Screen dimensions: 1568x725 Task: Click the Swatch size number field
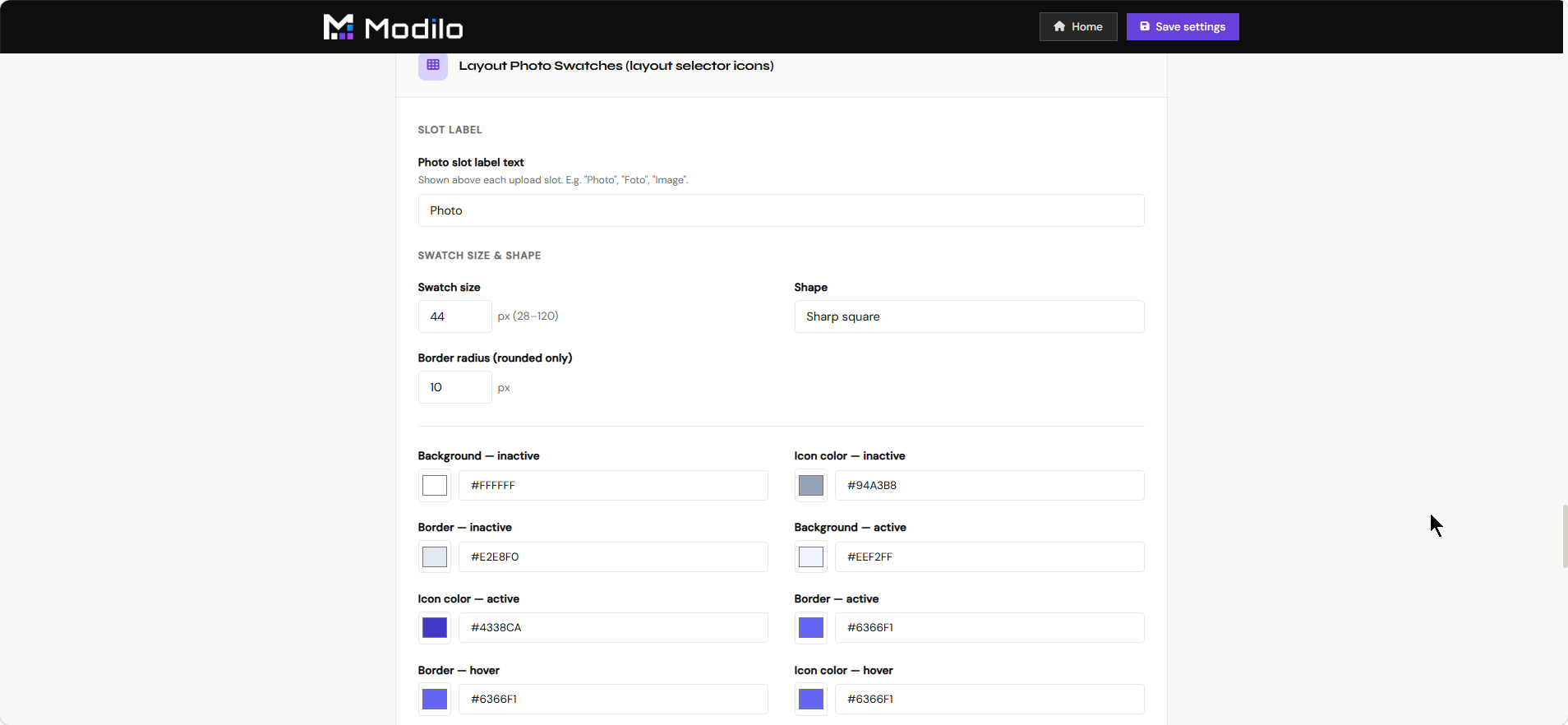point(454,316)
